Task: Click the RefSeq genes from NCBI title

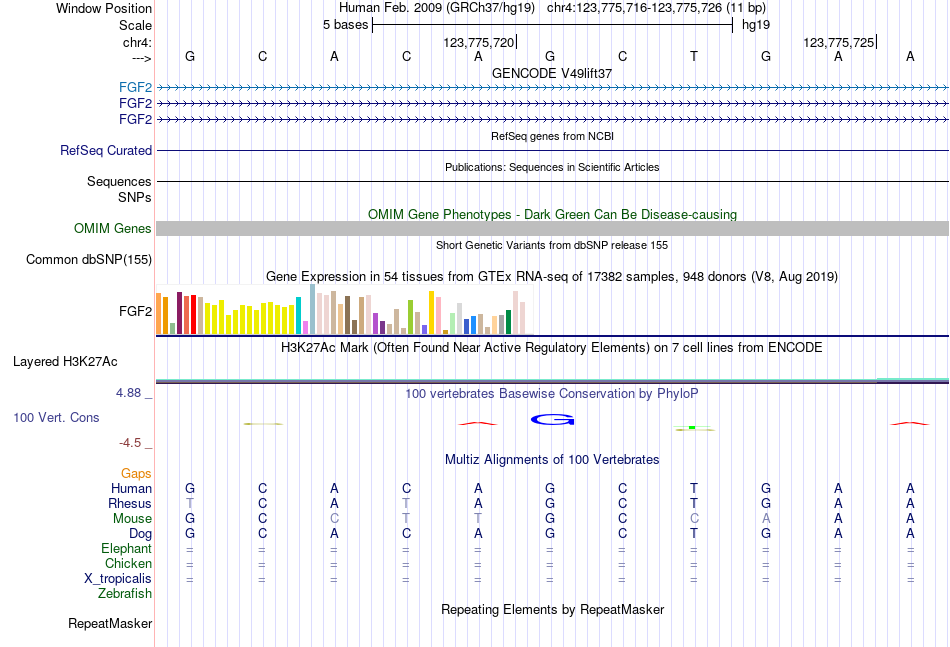Action: point(552,136)
